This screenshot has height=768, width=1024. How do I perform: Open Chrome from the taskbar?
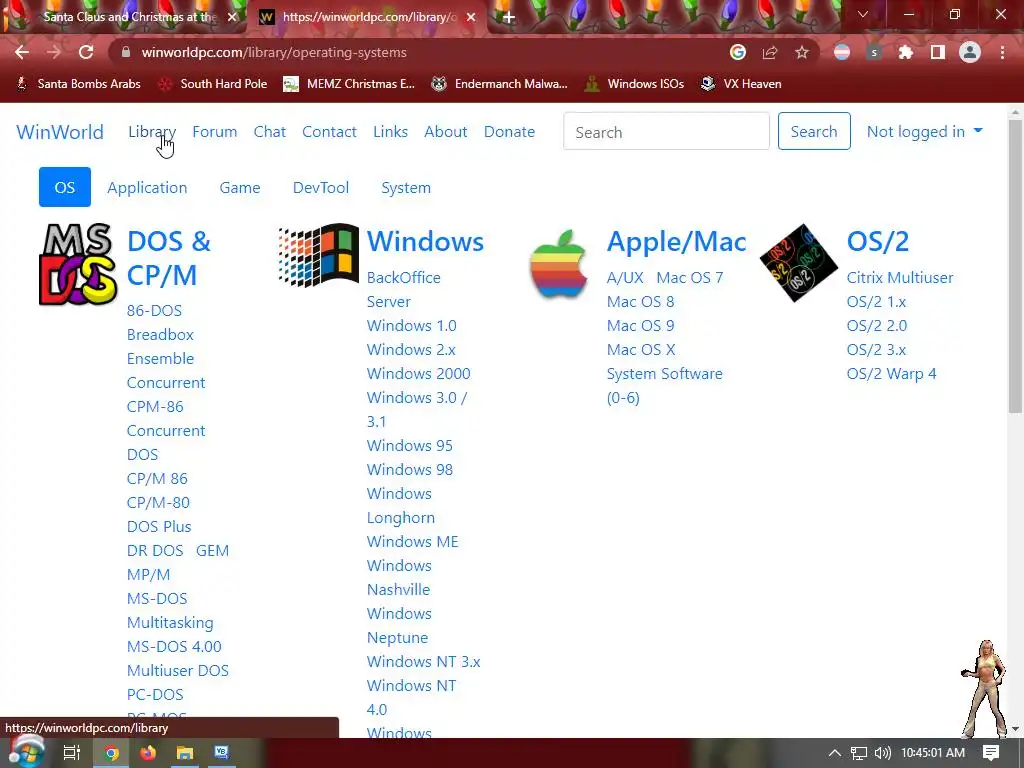(x=112, y=753)
